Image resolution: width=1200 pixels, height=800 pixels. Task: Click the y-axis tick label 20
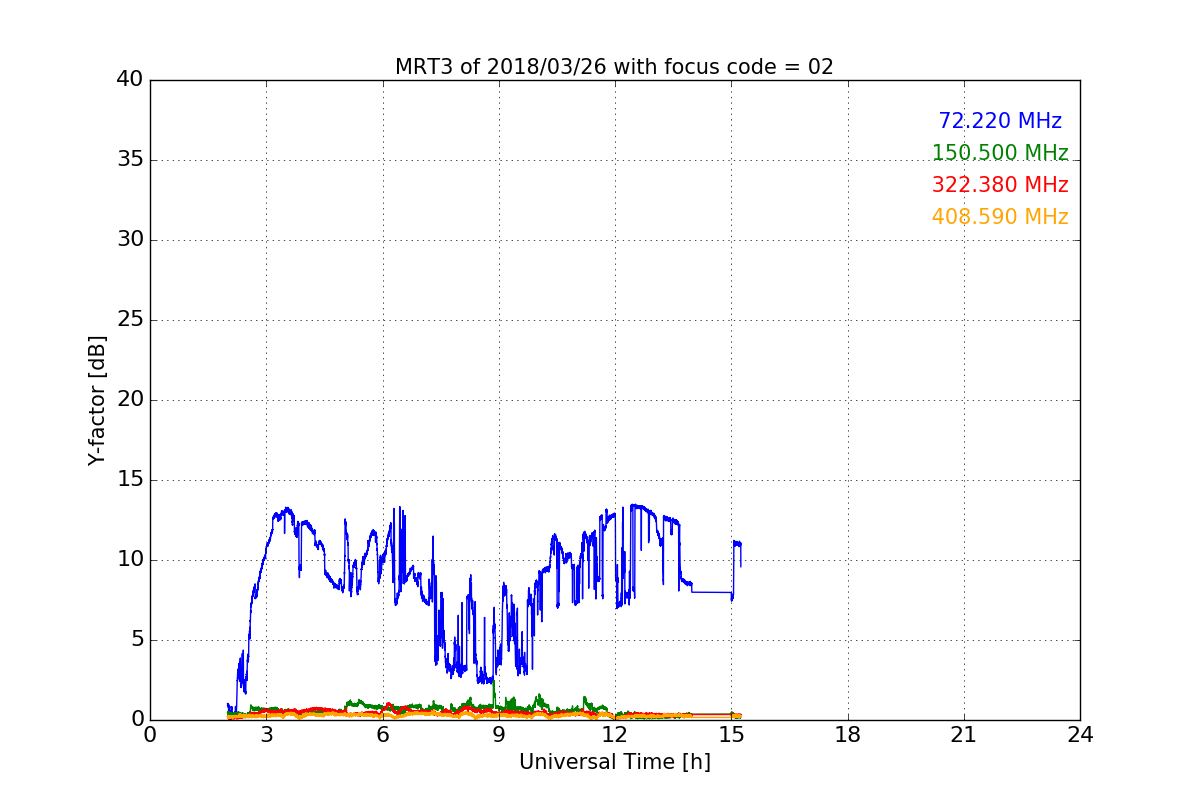pyautogui.click(x=130, y=400)
